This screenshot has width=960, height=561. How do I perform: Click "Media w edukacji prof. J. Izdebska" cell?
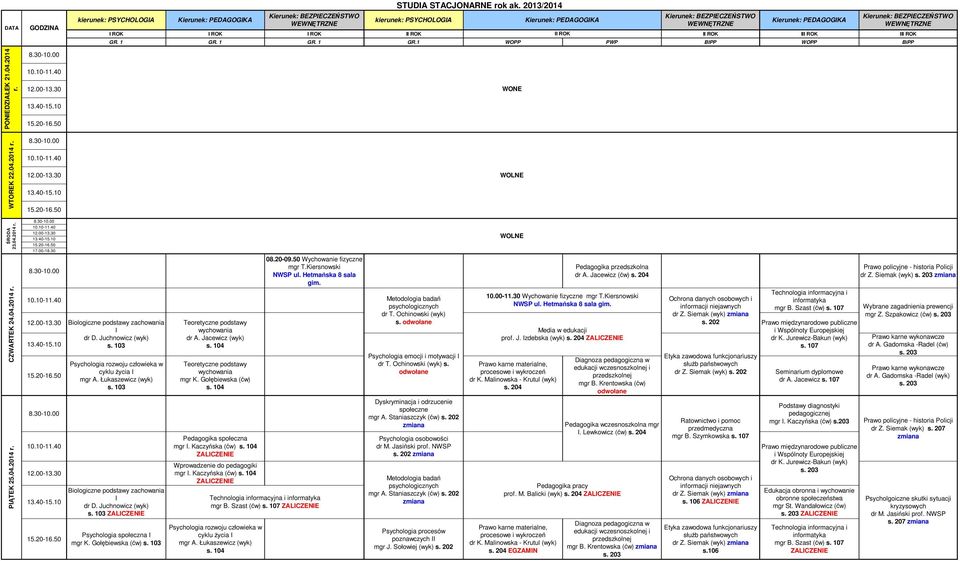pos(562,334)
